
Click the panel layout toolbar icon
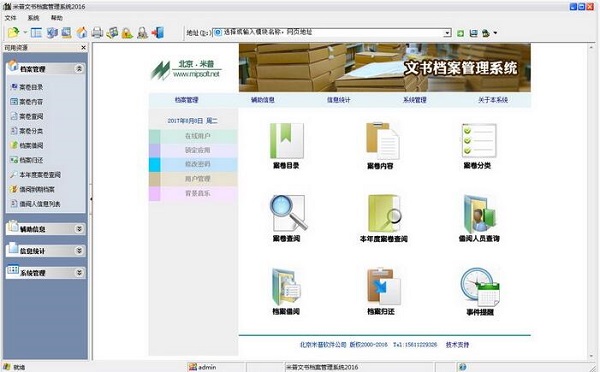click(x=36, y=33)
